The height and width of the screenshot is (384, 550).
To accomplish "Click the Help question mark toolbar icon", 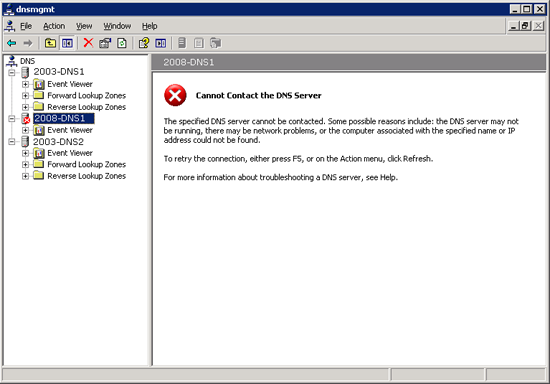I will coord(144,43).
